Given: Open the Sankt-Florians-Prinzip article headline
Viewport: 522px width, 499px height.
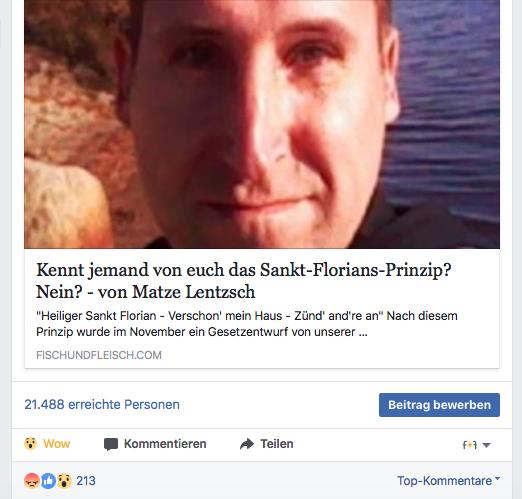Looking at the screenshot, I should [243, 281].
